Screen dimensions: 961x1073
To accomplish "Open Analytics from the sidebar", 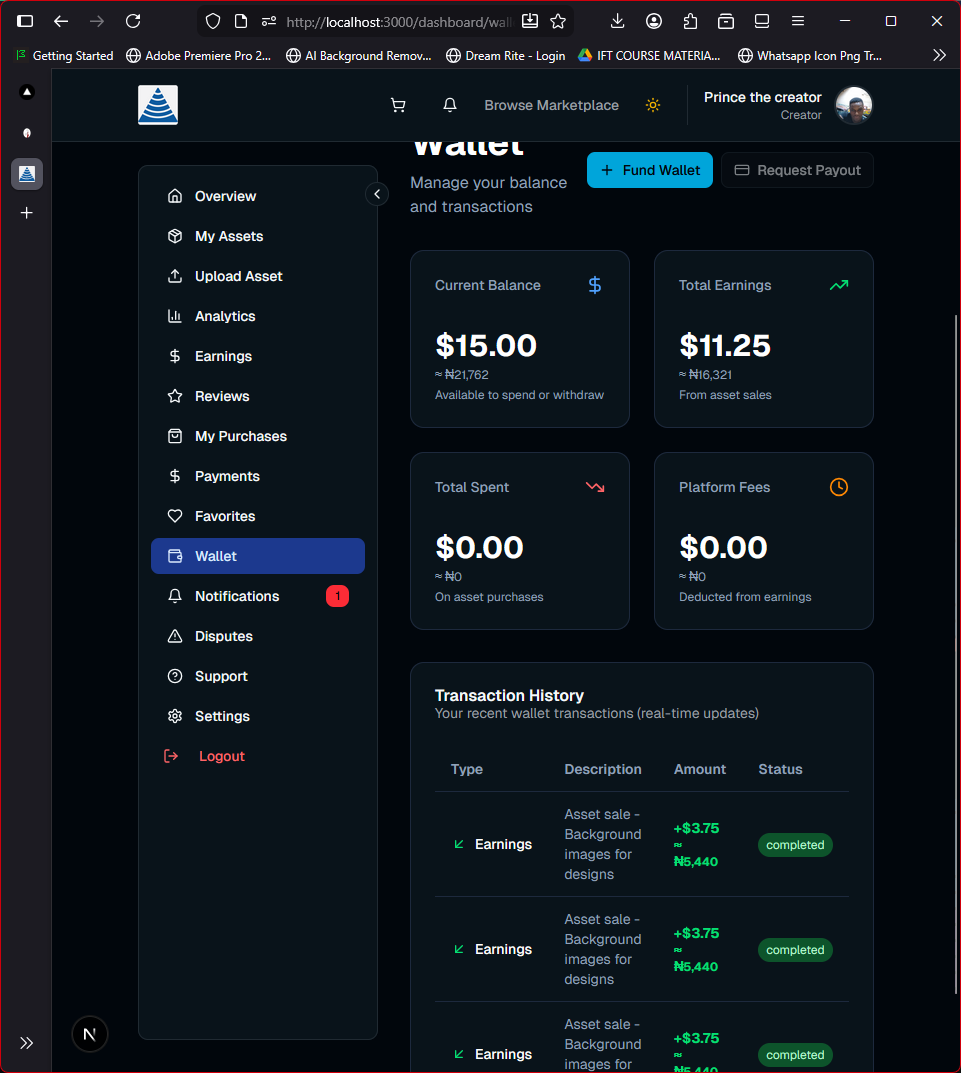I will pos(225,316).
